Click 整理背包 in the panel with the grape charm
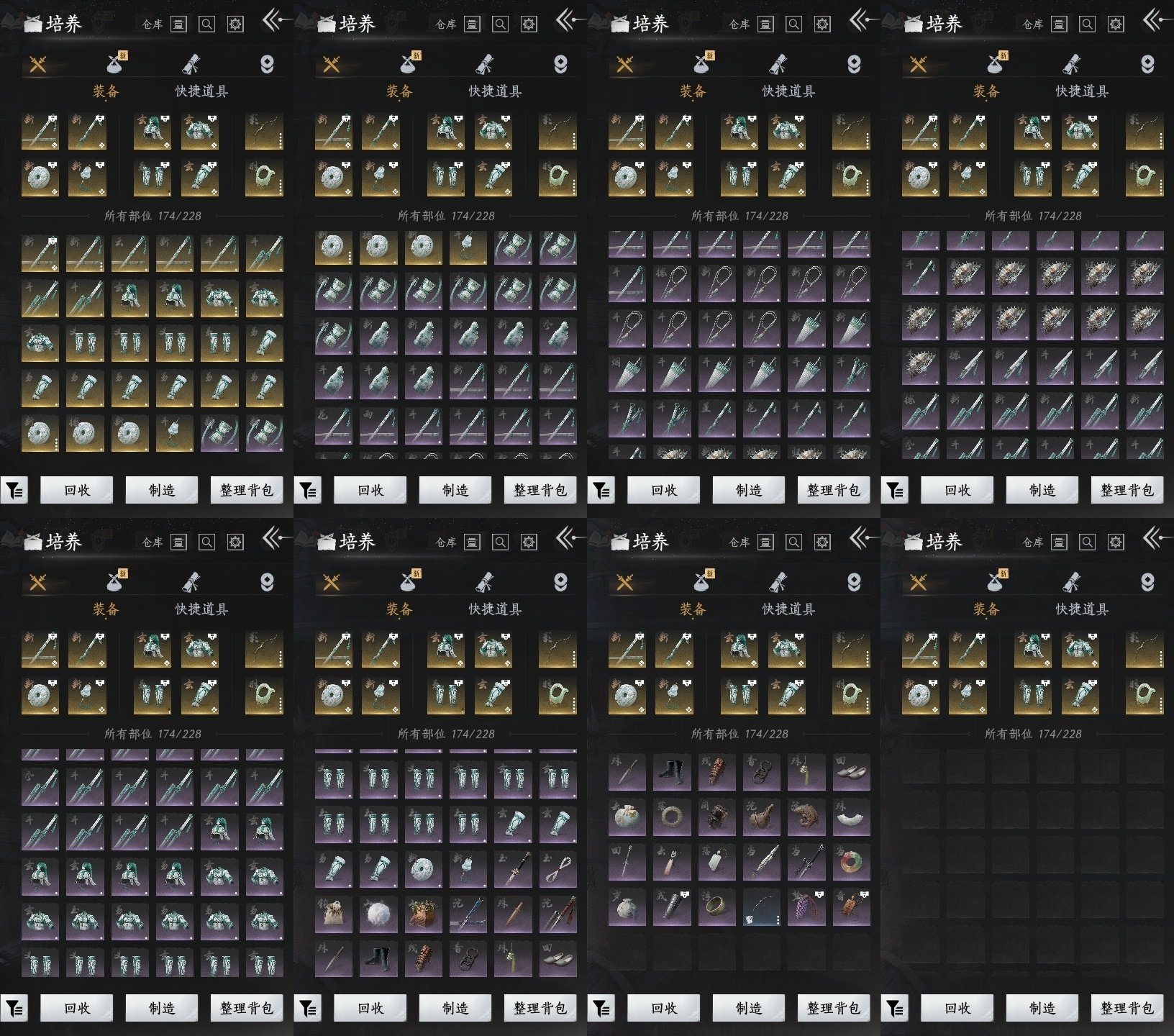 pyautogui.click(x=833, y=1008)
